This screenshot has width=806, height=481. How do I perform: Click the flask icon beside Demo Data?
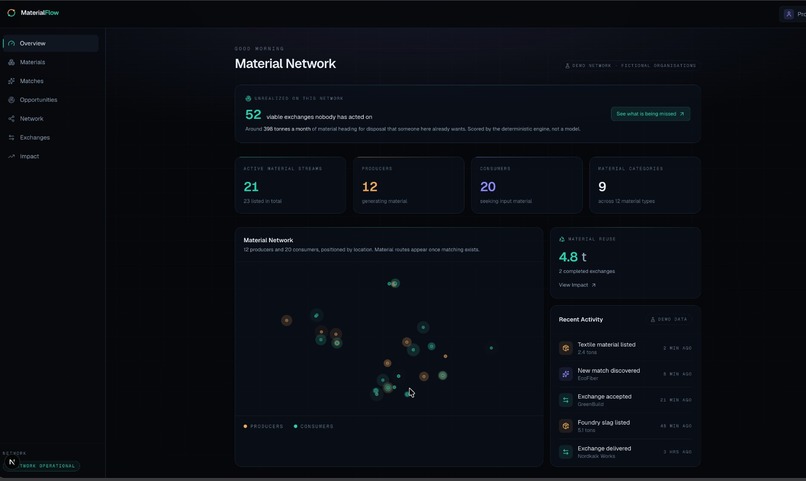coord(653,320)
